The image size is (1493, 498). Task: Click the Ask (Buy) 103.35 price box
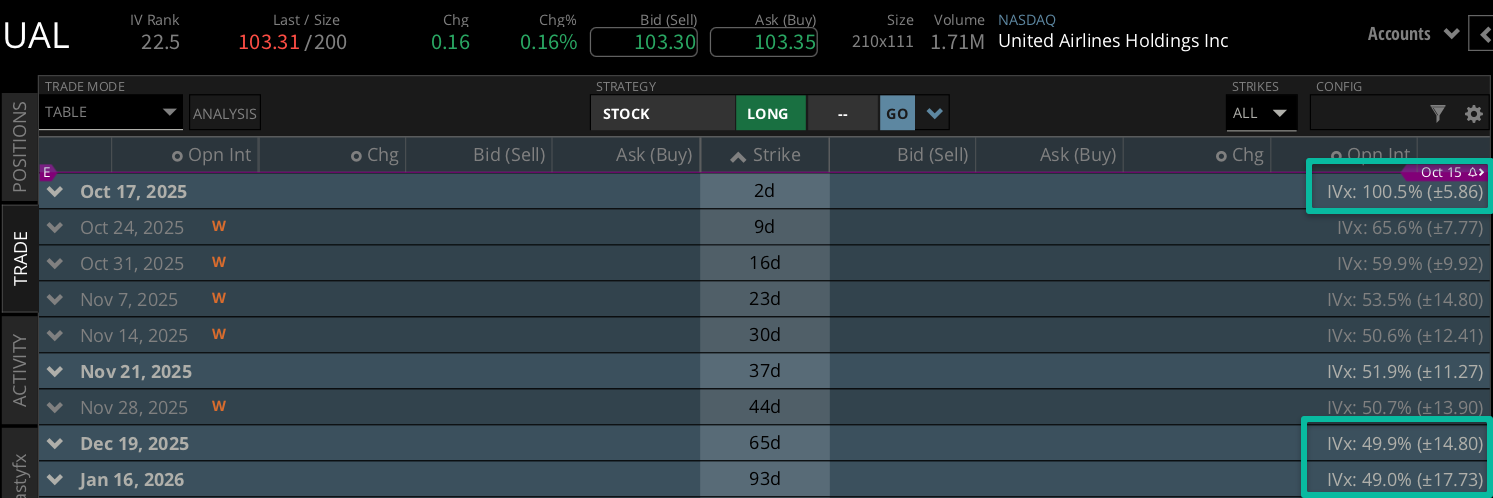click(x=764, y=42)
